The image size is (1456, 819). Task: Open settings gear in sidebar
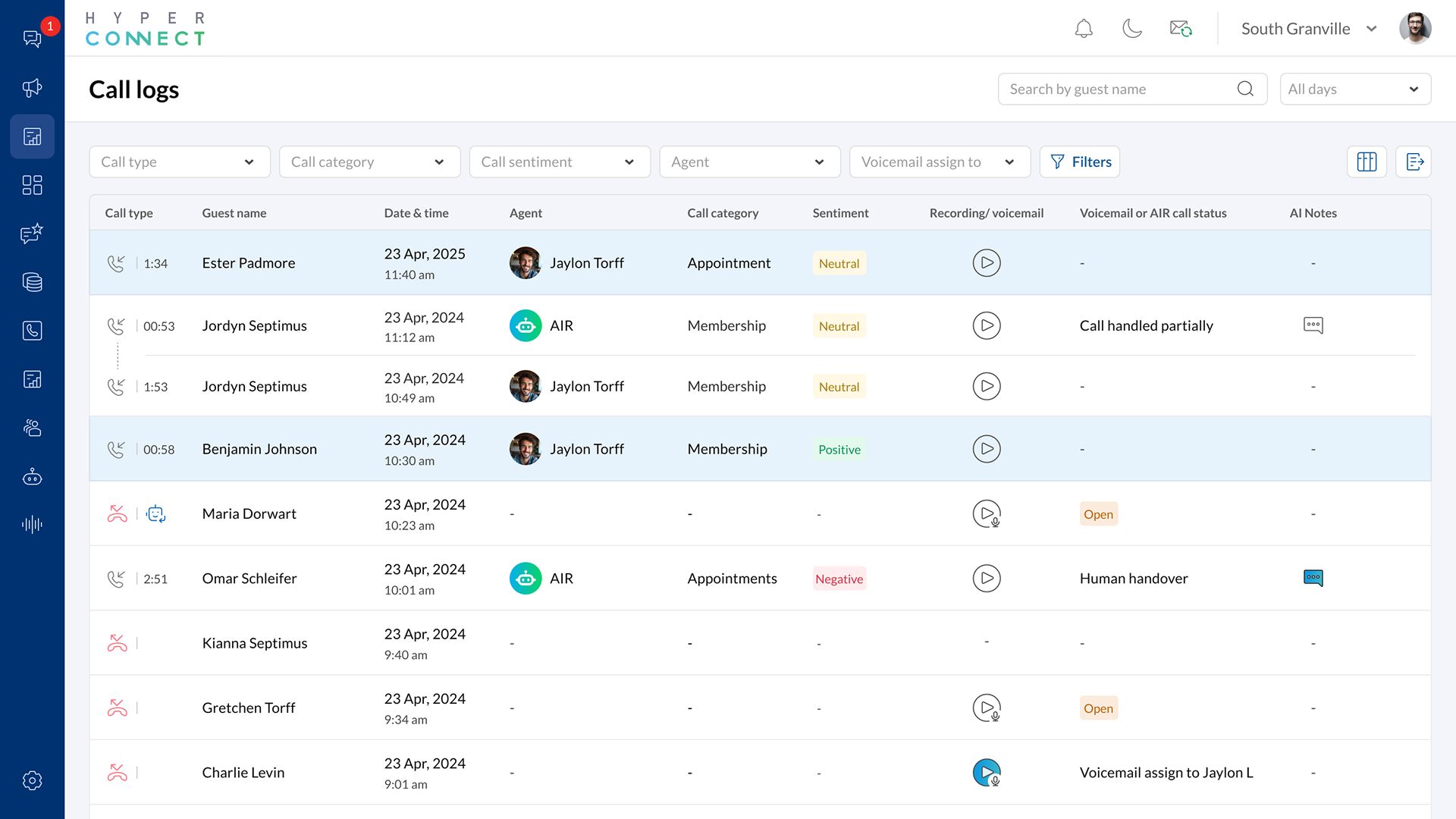32,780
